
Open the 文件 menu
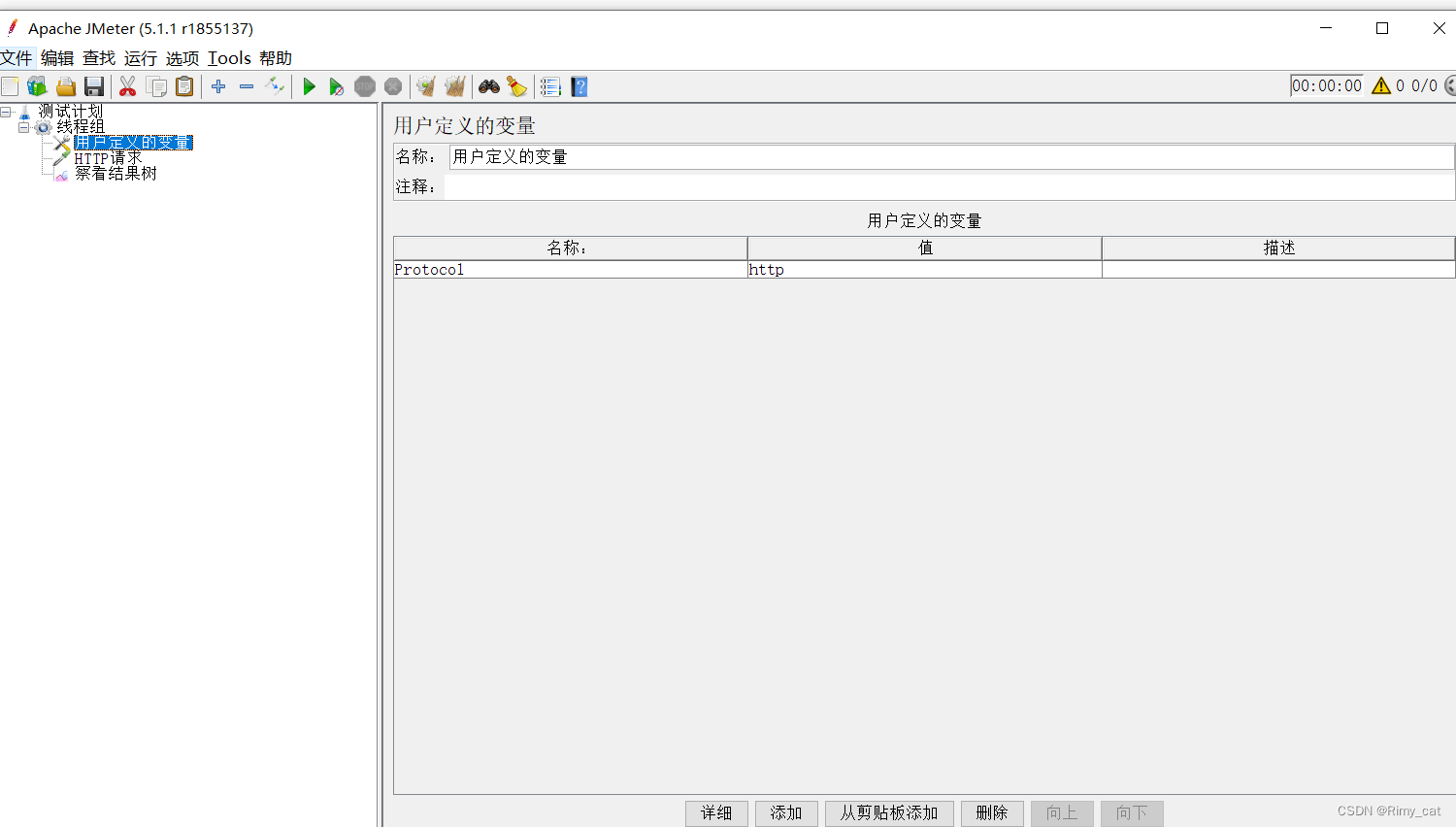[17, 58]
